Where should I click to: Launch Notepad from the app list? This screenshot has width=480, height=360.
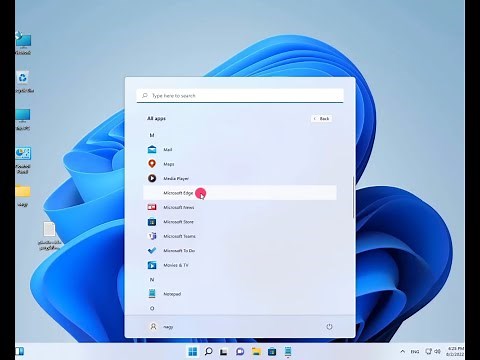point(240,294)
